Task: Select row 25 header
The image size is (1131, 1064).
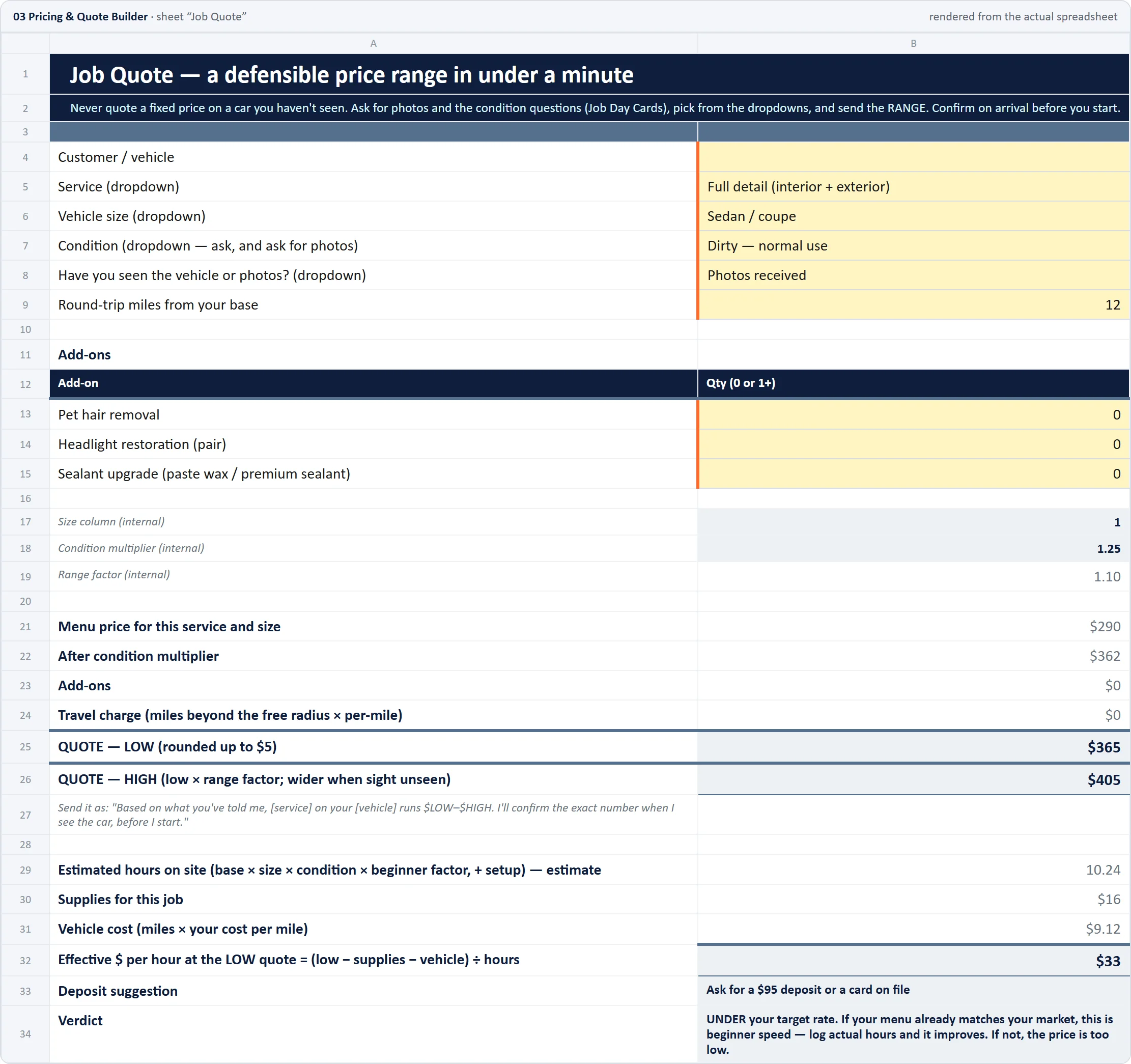Action: pos(25,746)
